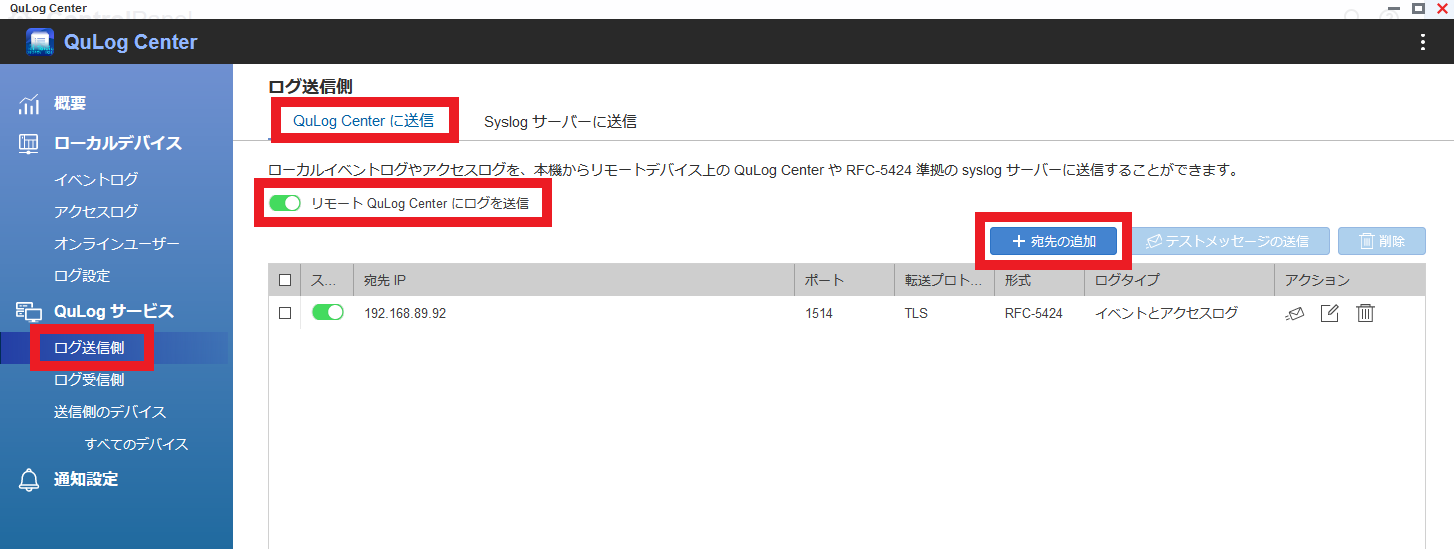The height and width of the screenshot is (549, 1454).
Task: Click the 192.168.89.92 IP cell
Action: [x=405, y=313]
